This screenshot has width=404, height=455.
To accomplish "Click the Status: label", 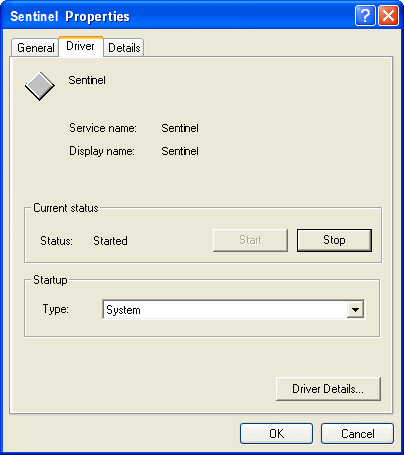I will coord(56,241).
